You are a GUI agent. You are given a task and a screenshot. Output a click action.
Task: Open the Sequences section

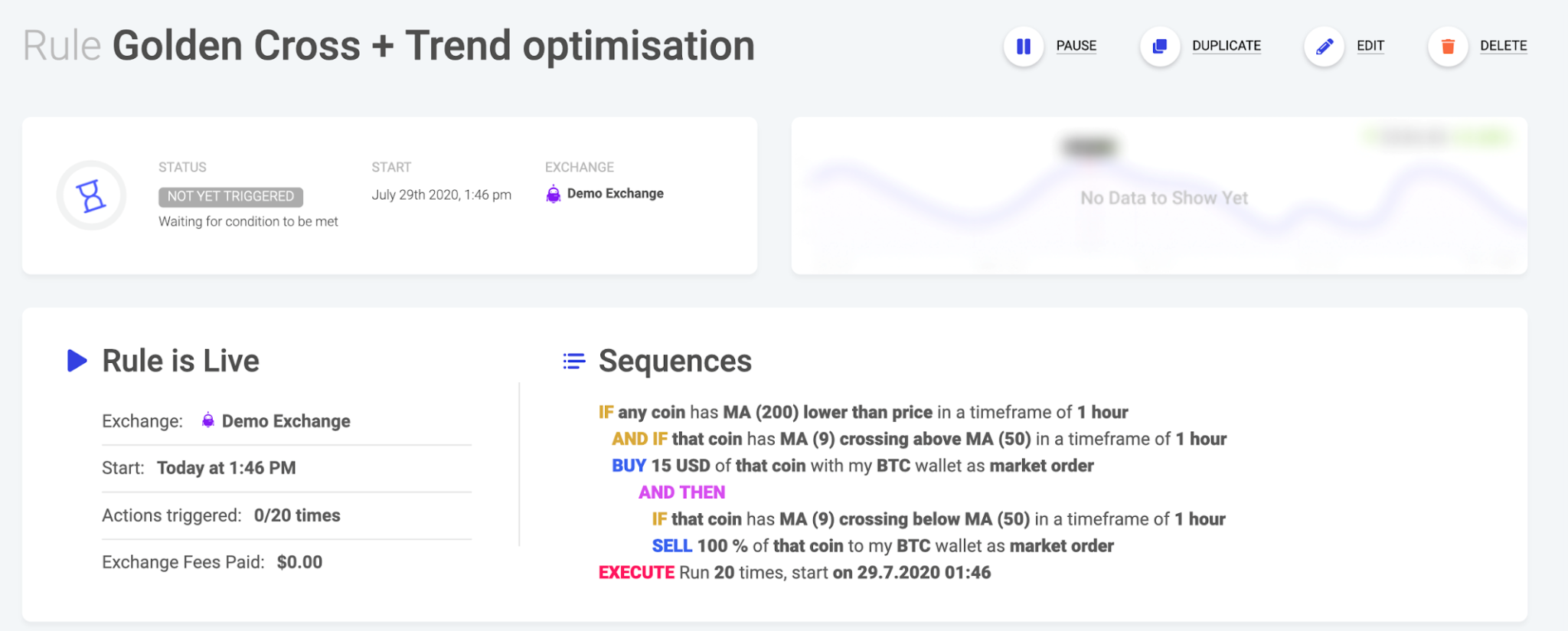(x=675, y=361)
